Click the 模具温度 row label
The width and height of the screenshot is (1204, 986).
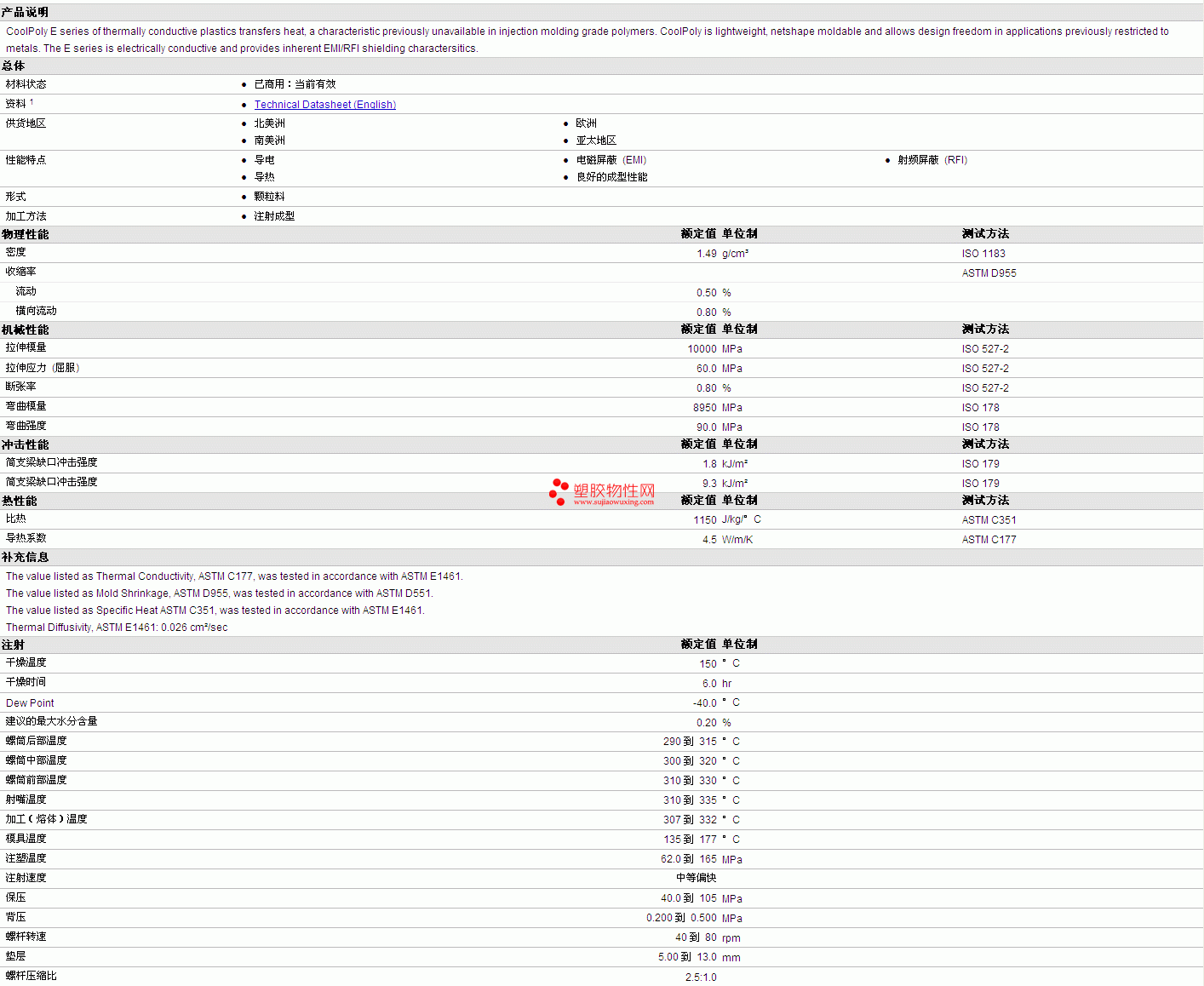[26, 839]
